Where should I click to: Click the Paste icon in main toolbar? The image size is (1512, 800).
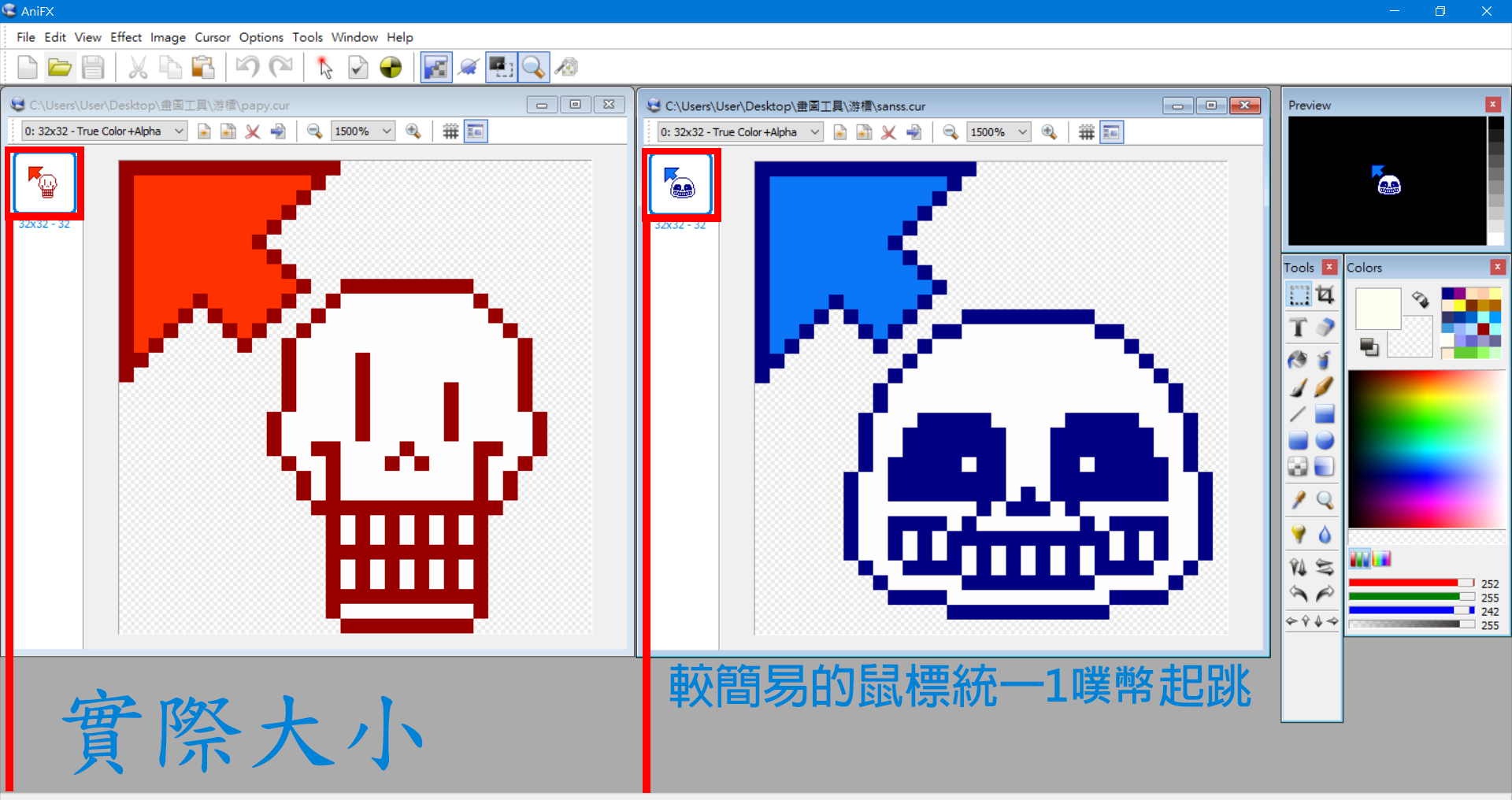click(203, 68)
